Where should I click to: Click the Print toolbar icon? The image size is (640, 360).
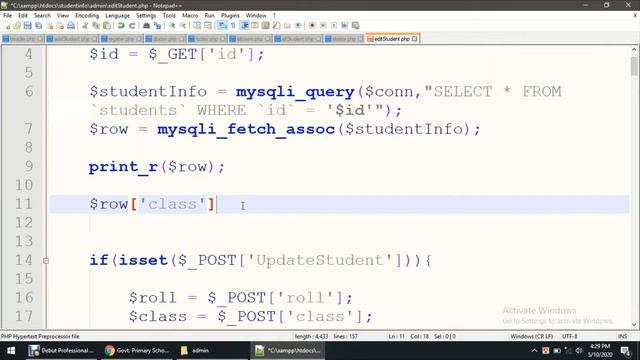pyautogui.click(x=71, y=26)
